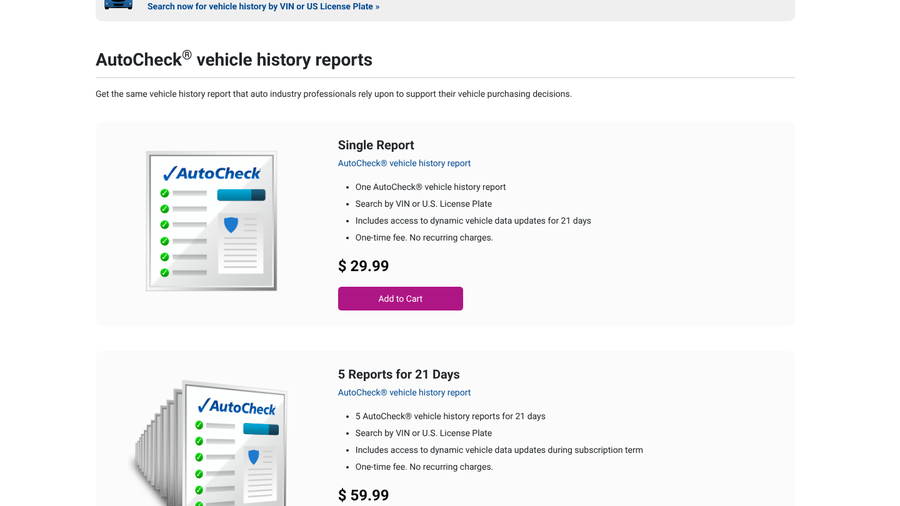Click 'Search by VIN' bullet under 5 Reports

424,433
